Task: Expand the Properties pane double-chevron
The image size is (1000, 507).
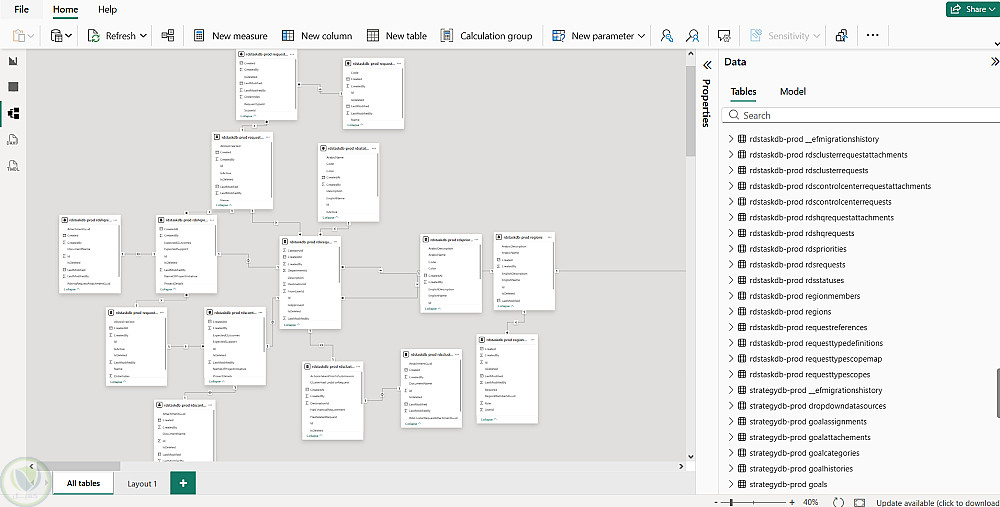Action: [x=707, y=65]
